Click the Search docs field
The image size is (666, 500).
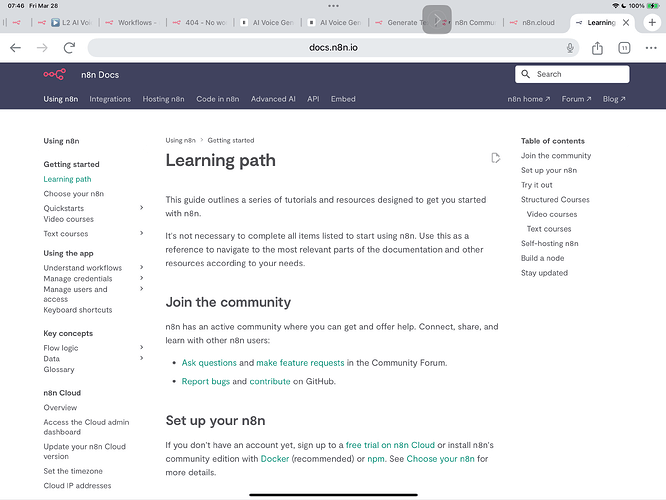tap(572, 74)
